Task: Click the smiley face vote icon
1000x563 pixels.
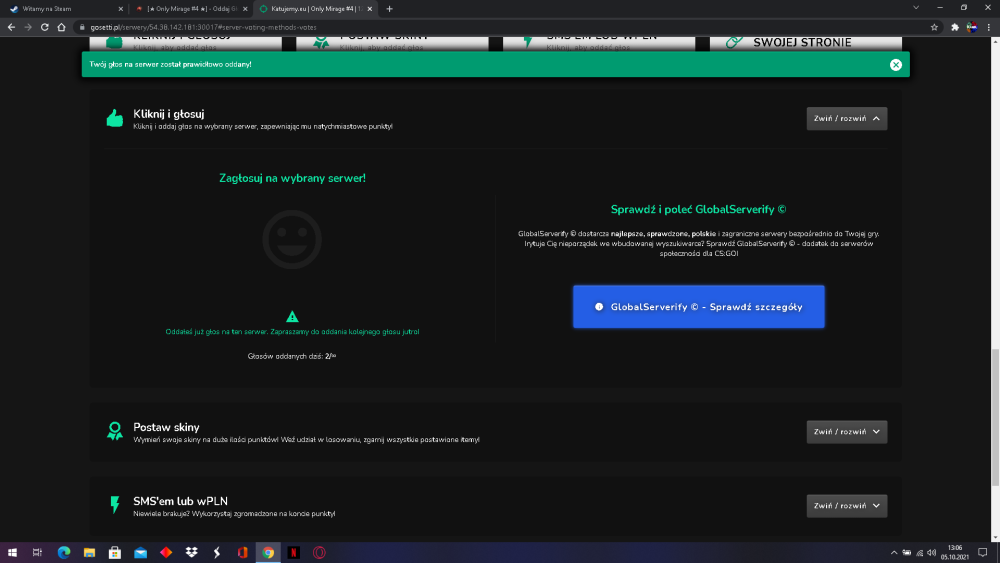Action: tap(292, 240)
